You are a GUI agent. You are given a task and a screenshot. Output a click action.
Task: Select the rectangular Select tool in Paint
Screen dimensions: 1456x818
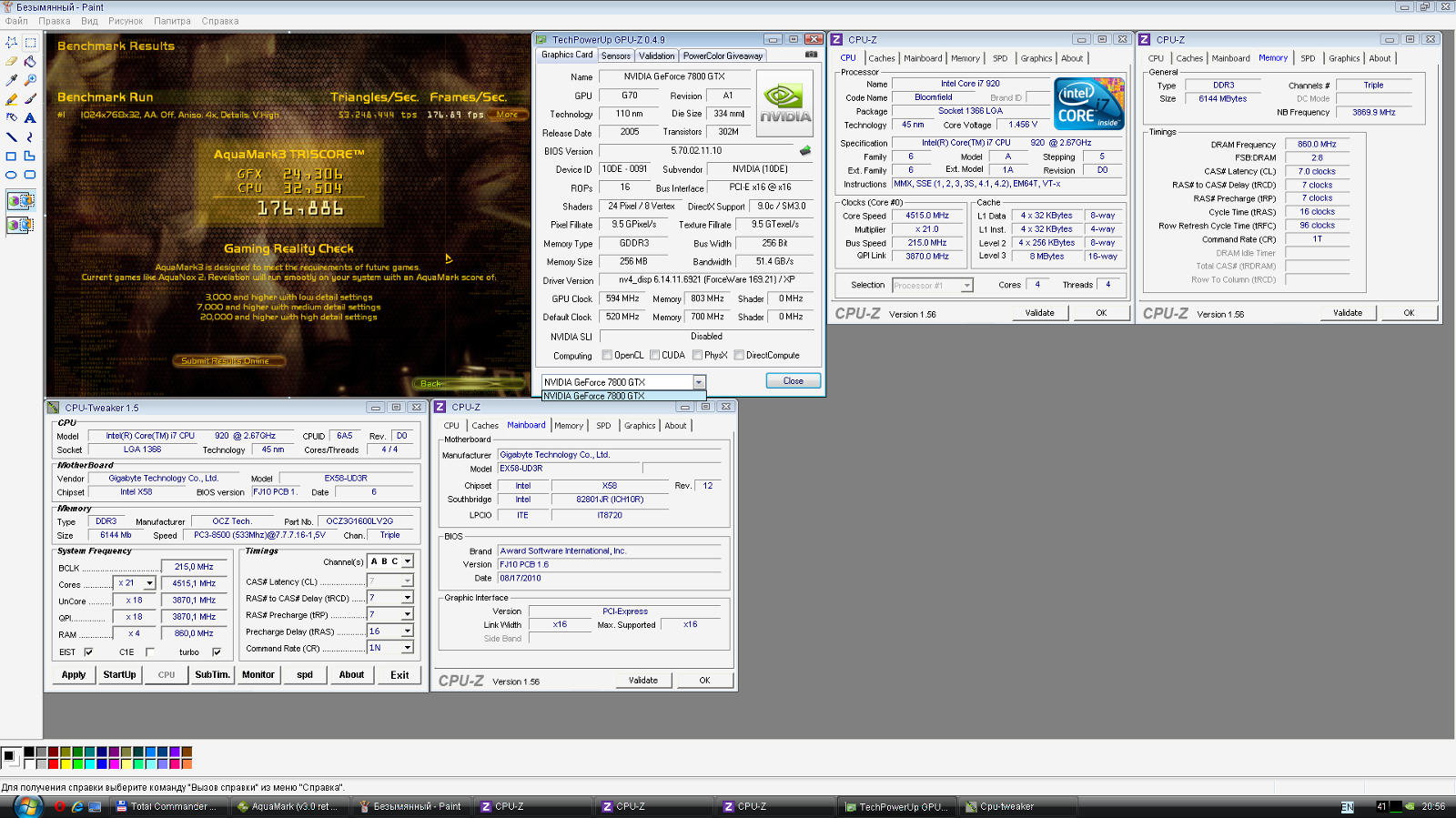point(30,43)
